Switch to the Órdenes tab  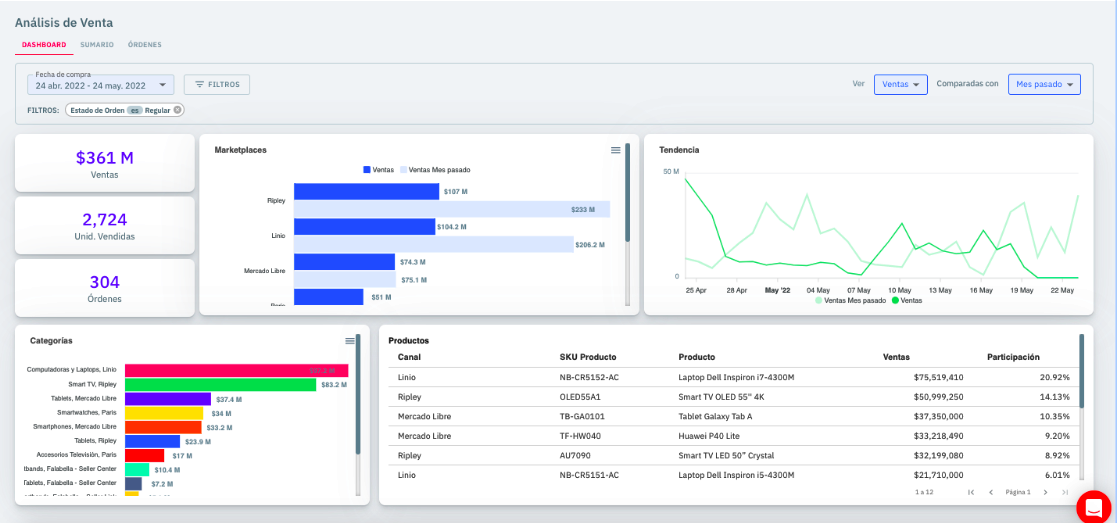pos(145,44)
